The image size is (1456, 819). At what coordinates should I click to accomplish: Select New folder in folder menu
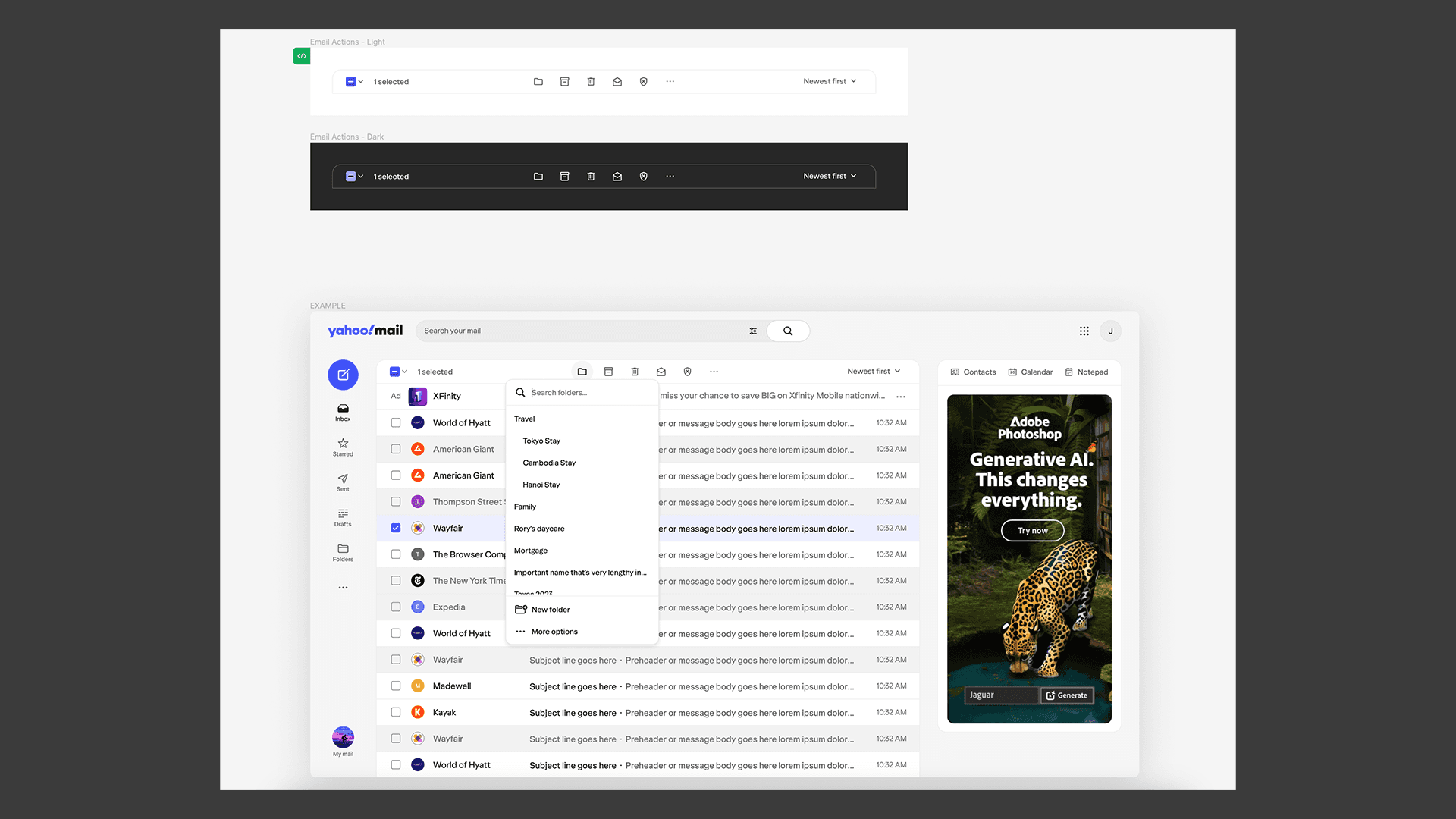point(551,610)
